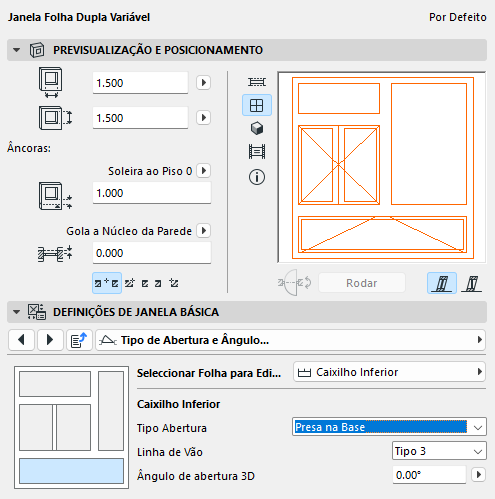Click the Ângulo de abertura 3D label
This screenshot has height=499, width=495.
[x=196, y=476]
